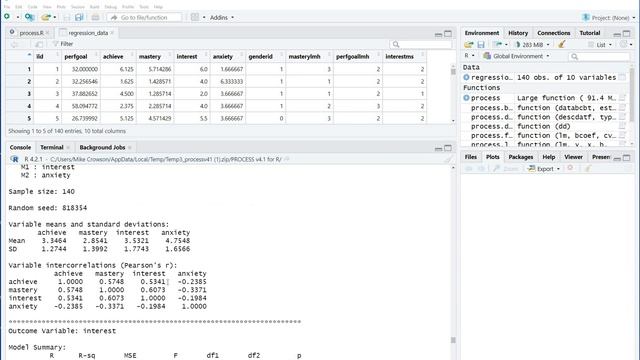Screen dimensions: 640x360
Task: Open the Viewer tab
Action: [573, 157]
